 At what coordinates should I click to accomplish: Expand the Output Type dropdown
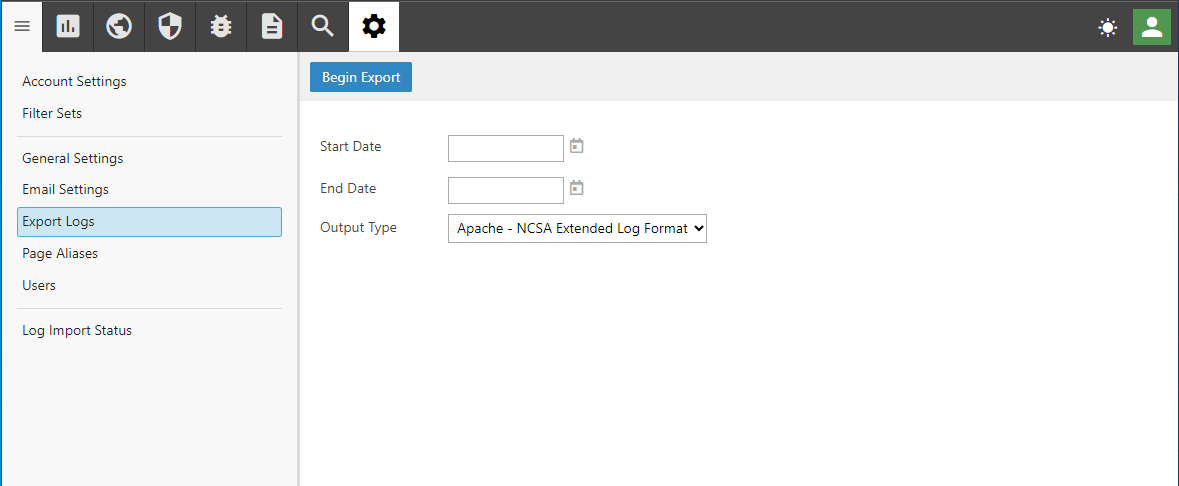click(x=577, y=228)
